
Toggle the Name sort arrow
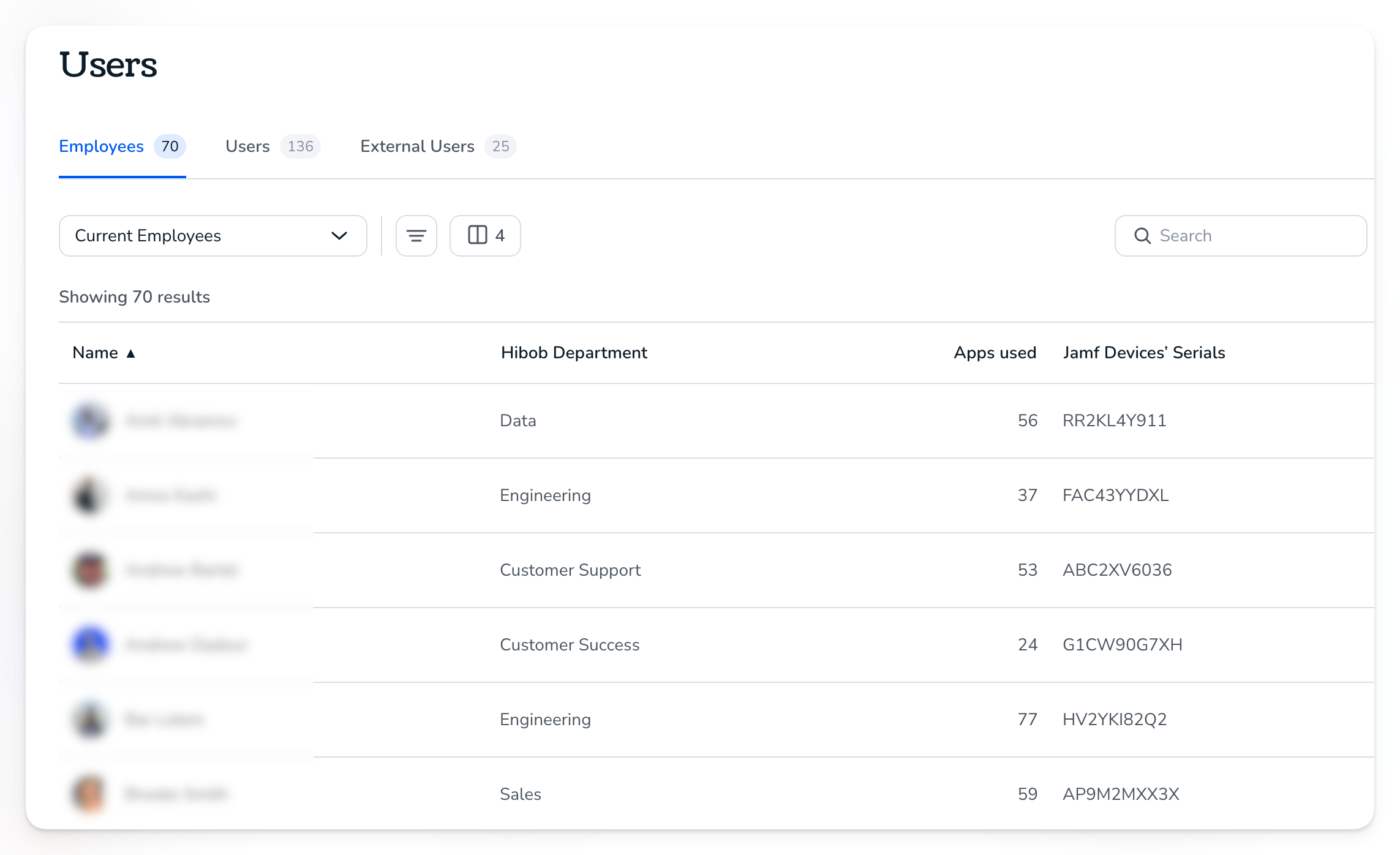point(130,353)
